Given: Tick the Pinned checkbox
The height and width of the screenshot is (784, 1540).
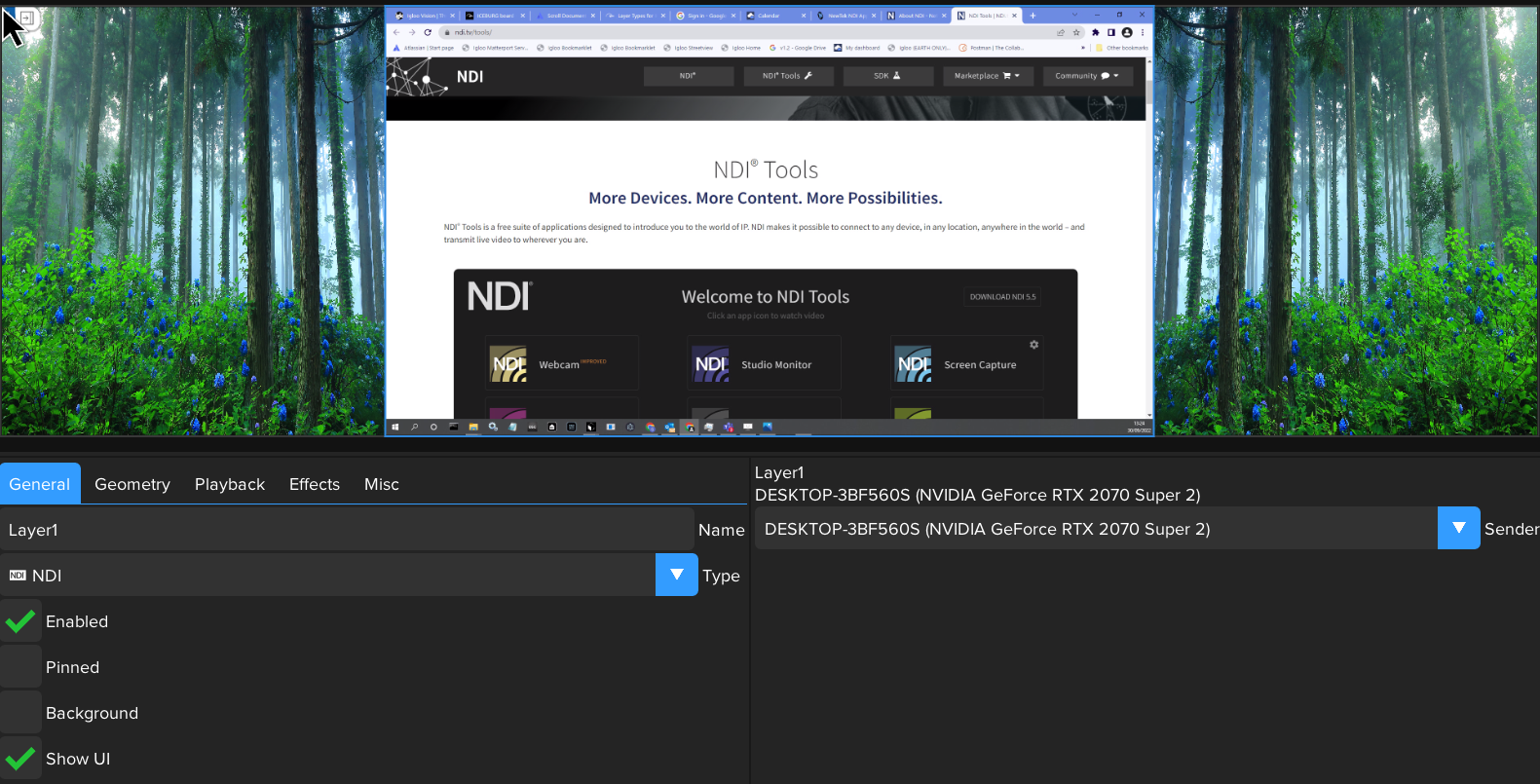Looking at the screenshot, I should tap(20, 667).
